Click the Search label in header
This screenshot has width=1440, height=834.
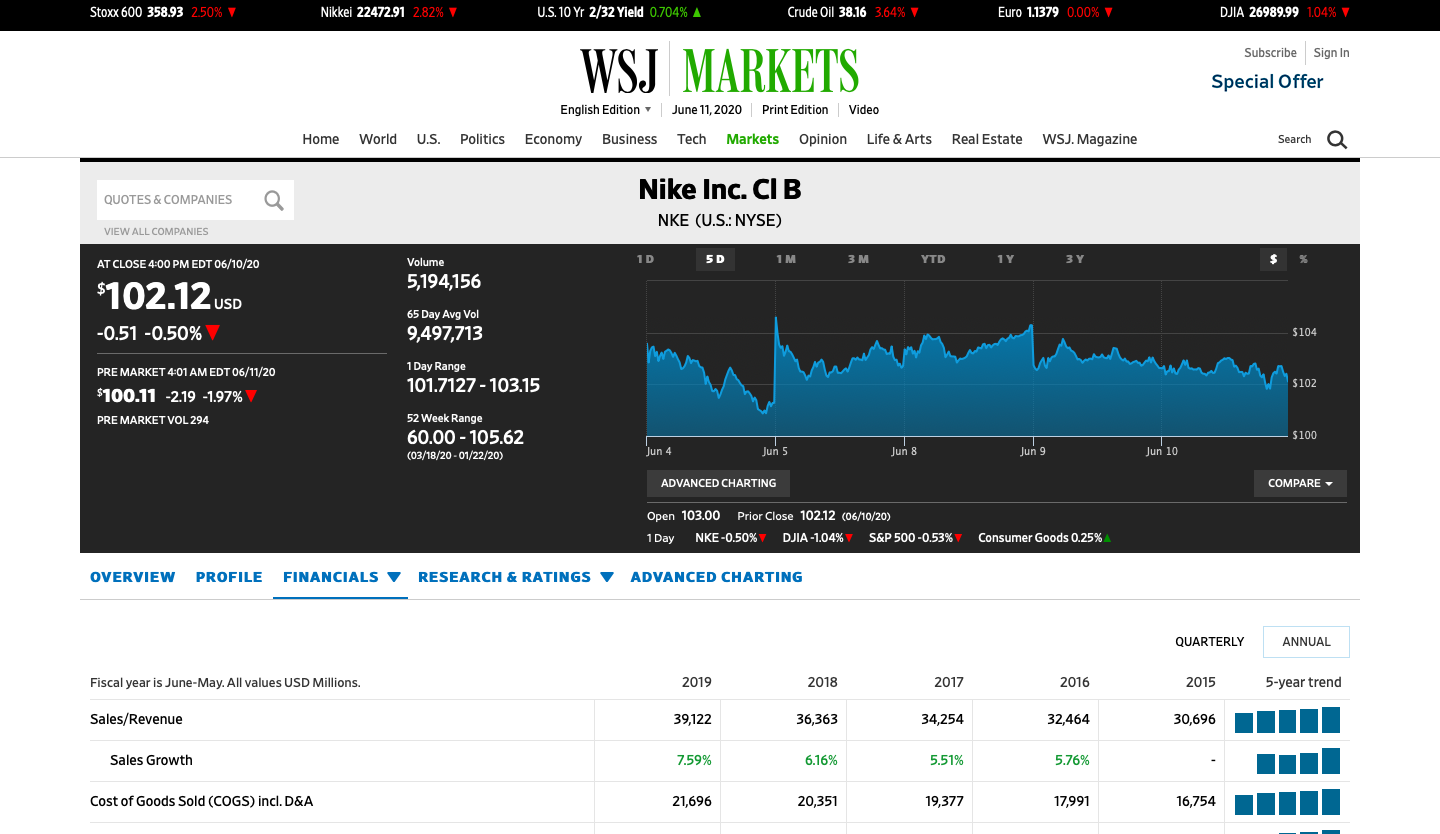1294,140
